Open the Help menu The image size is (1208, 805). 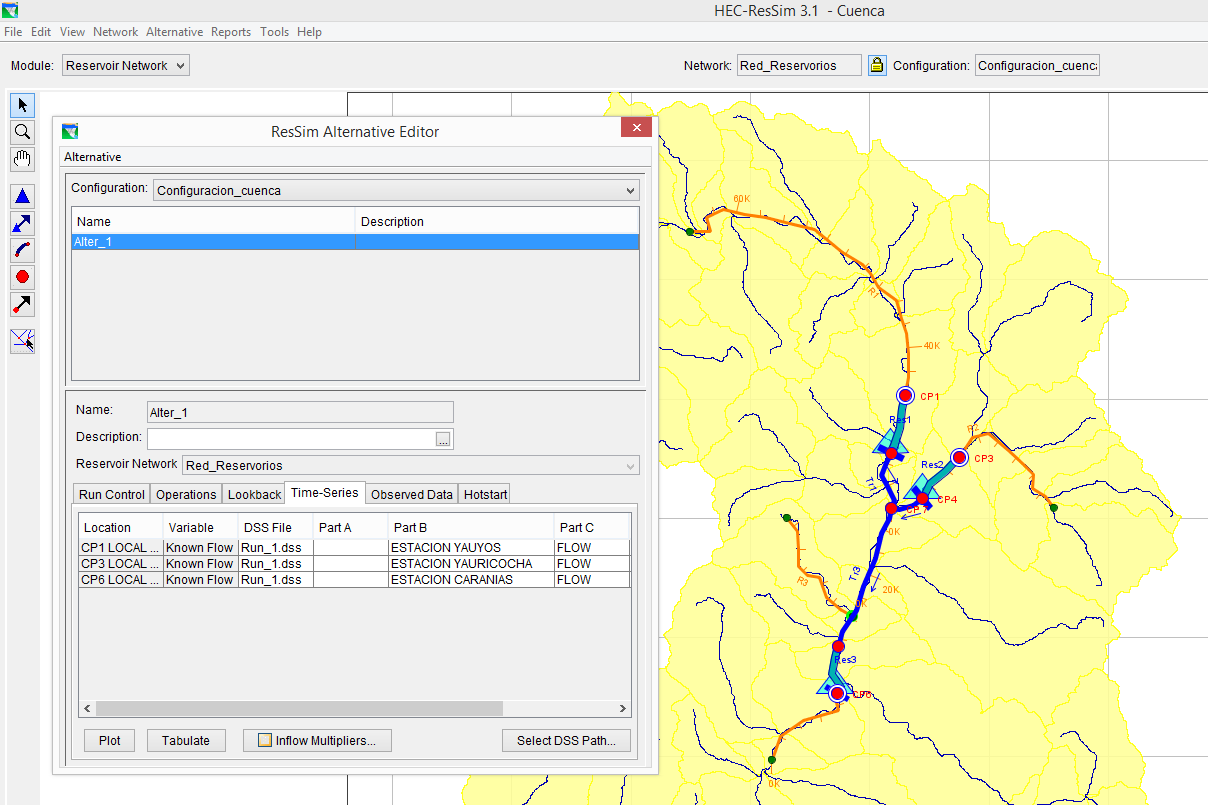[310, 32]
